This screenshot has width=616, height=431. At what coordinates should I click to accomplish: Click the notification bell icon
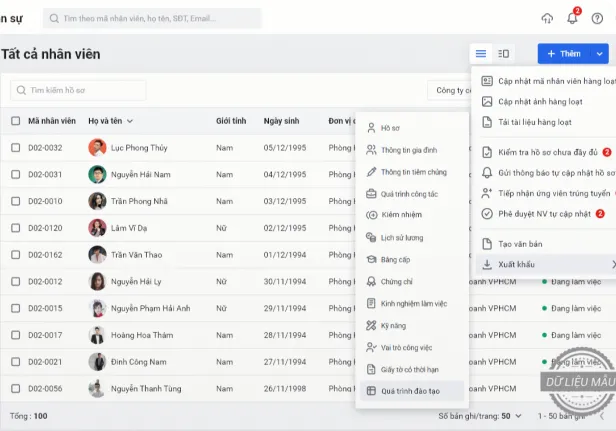572,18
